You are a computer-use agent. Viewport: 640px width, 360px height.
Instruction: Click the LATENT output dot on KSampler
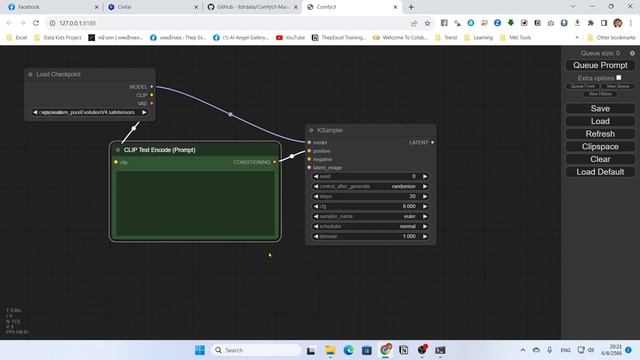coord(432,142)
